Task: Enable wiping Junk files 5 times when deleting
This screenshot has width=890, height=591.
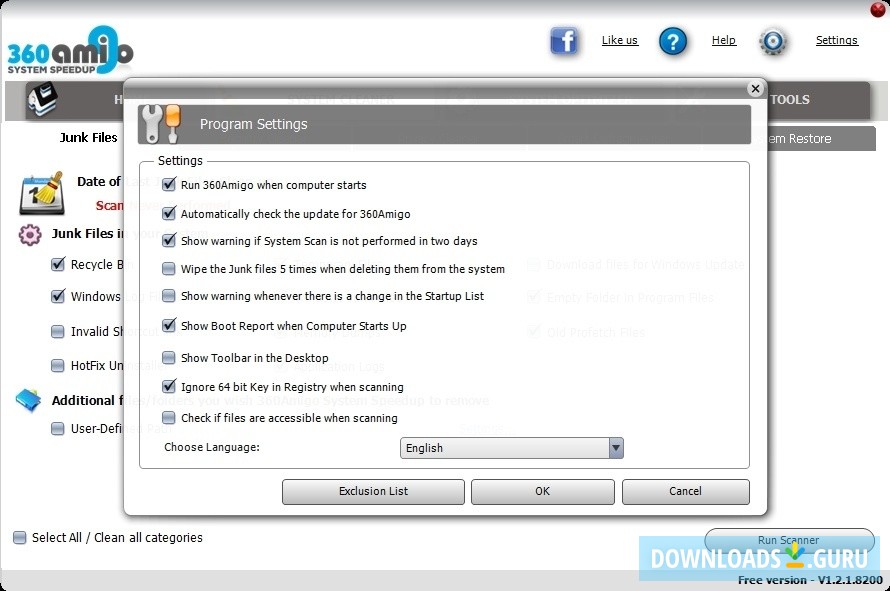Action: coord(168,268)
